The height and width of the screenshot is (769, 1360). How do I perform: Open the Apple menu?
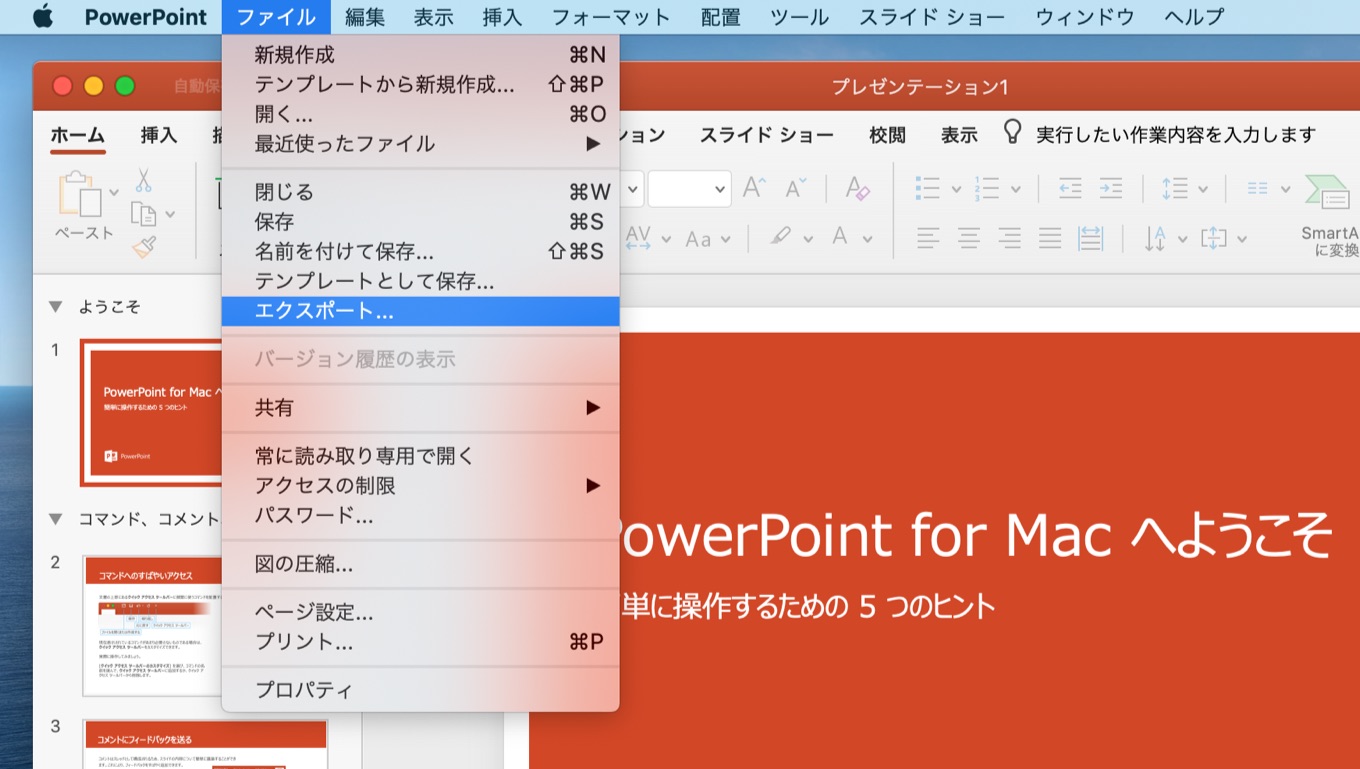(x=42, y=17)
